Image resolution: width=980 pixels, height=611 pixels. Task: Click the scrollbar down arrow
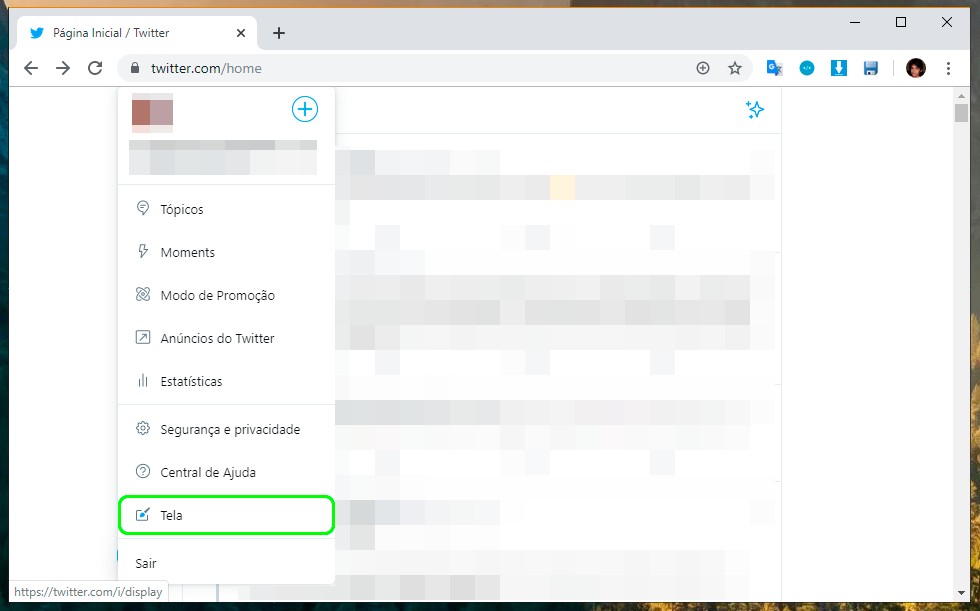point(961,592)
